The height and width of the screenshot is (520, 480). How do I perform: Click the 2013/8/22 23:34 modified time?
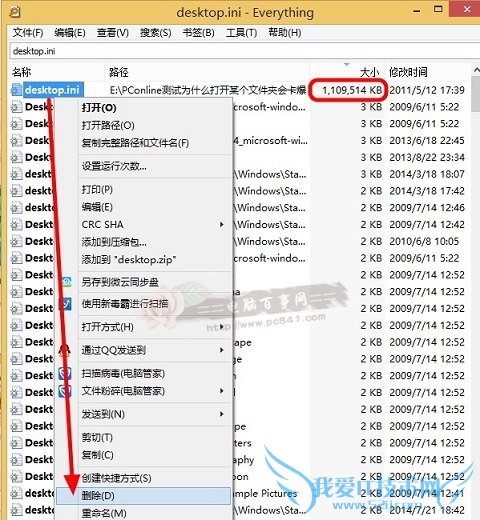[427, 157]
